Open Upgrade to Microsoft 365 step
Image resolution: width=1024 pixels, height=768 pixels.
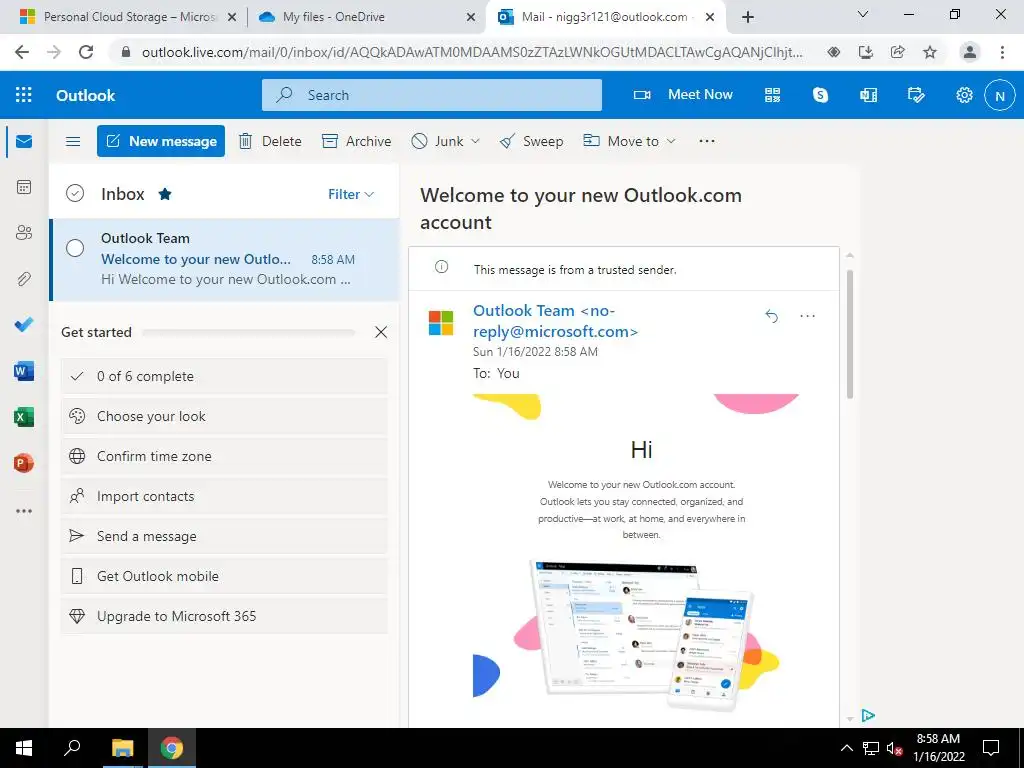click(224, 616)
